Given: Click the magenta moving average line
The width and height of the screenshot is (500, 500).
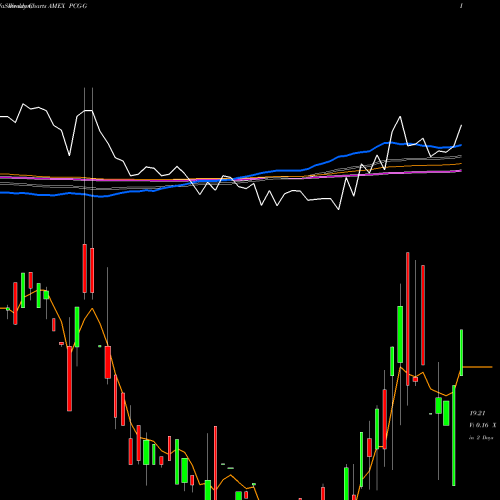Looking at the screenshot, I should (x=400, y=173).
